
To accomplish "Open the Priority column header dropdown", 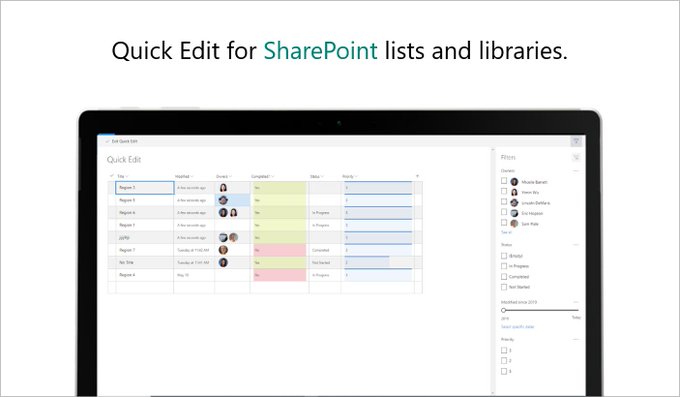I will [x=350, y=176].
